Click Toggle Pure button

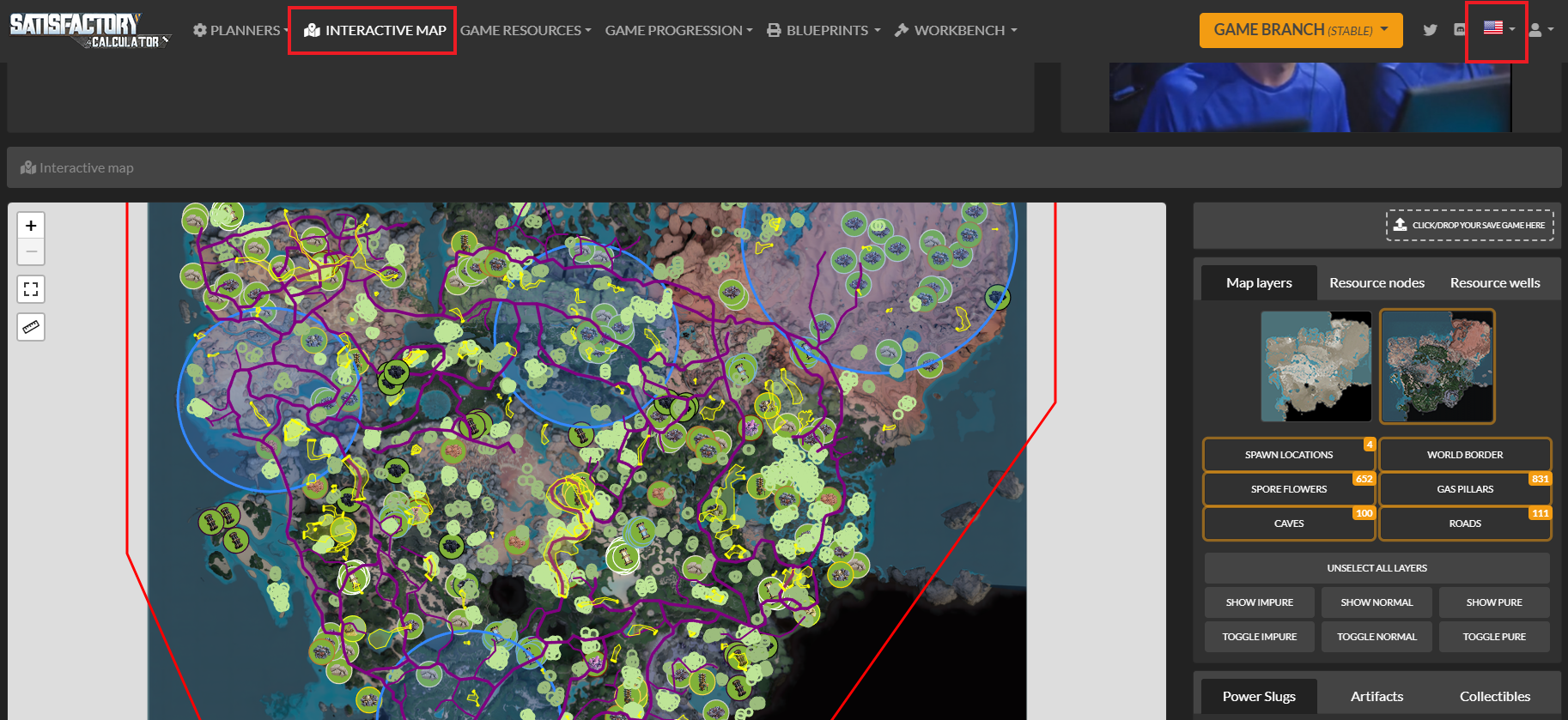1494,637
